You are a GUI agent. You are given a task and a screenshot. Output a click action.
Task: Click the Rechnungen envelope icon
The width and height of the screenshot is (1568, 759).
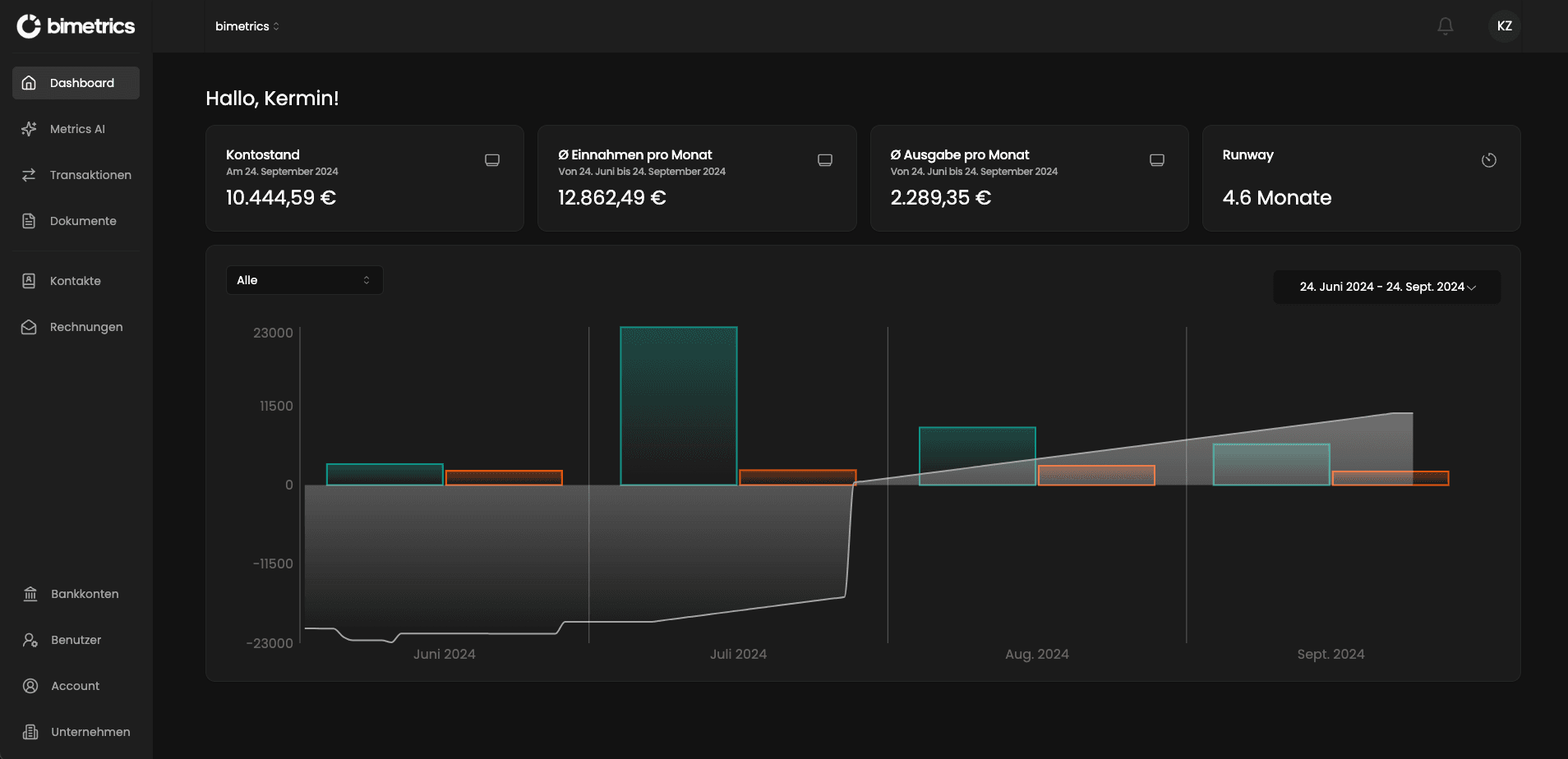(x=29, y=327)
